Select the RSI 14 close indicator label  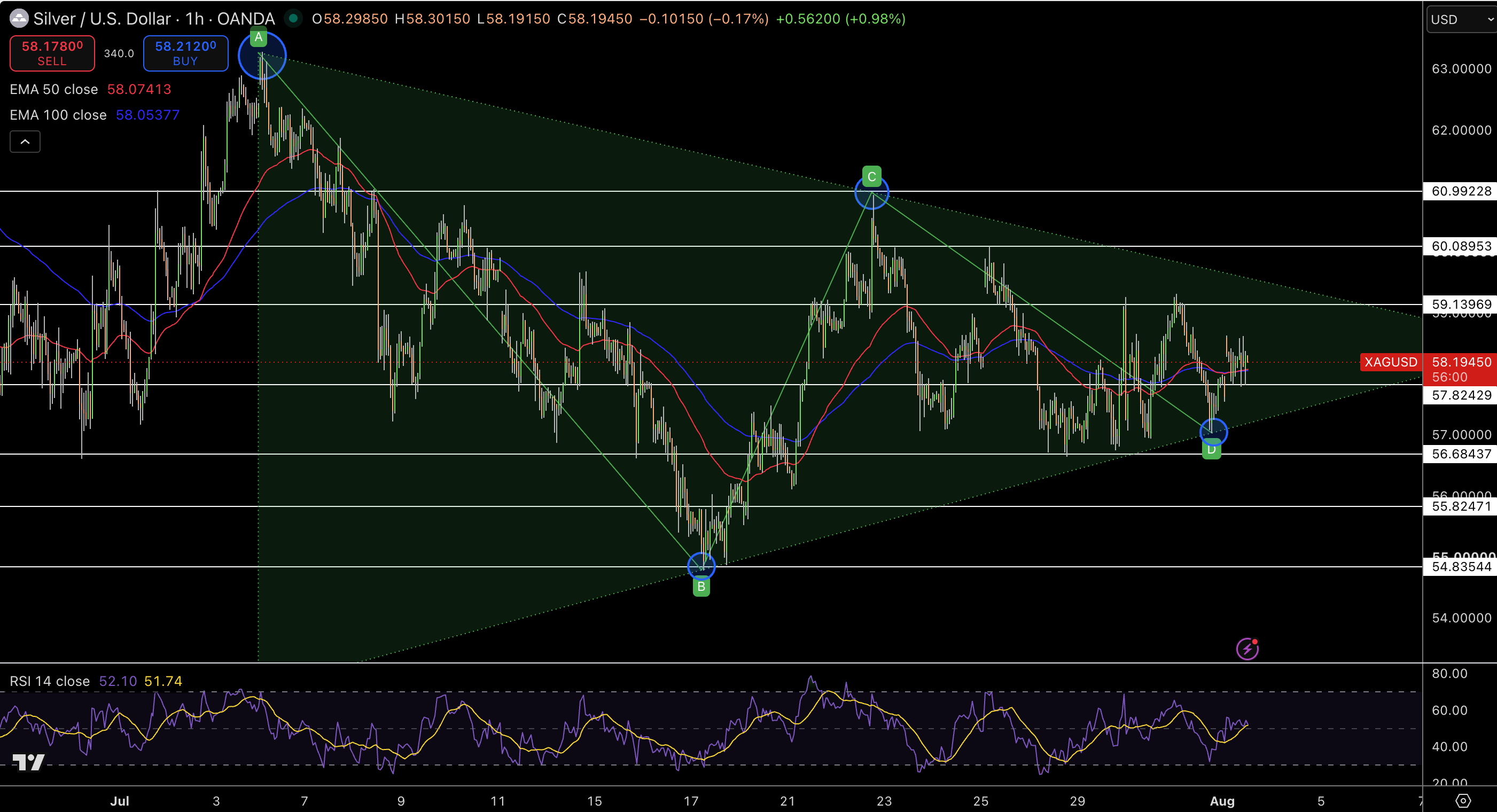[49, 681]
